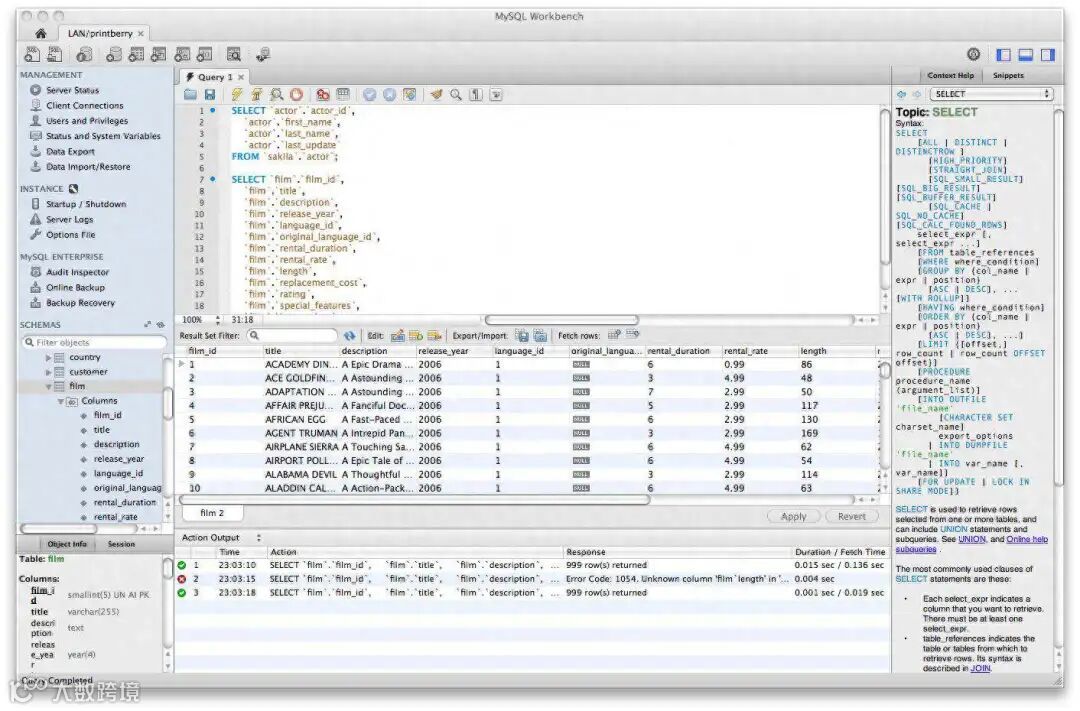Viewport: 1080px width, 711px height.
Task: Select the film 2 result tab
Action: (212, 513)
